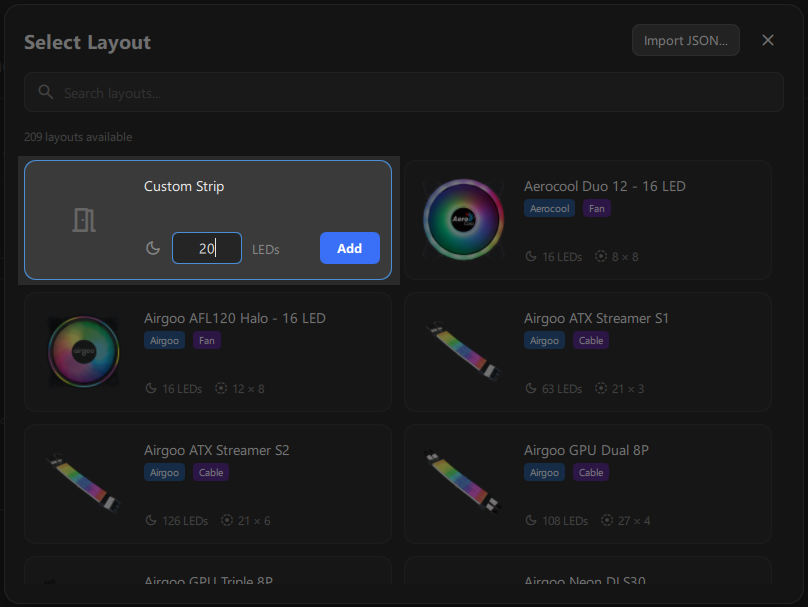Click the Airgoo tag on AFL120 Halo card

164,340
